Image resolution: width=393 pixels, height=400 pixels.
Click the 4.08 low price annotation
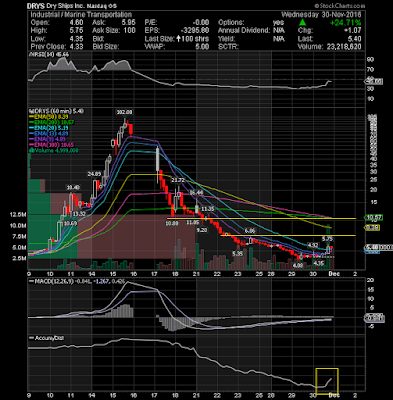click(298, 265)
